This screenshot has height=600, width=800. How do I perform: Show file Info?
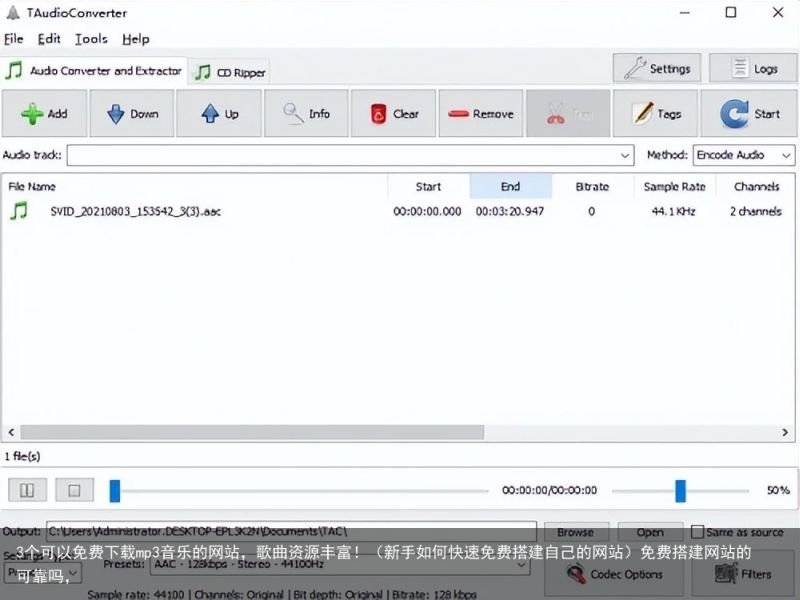click(x=306, y=113)
